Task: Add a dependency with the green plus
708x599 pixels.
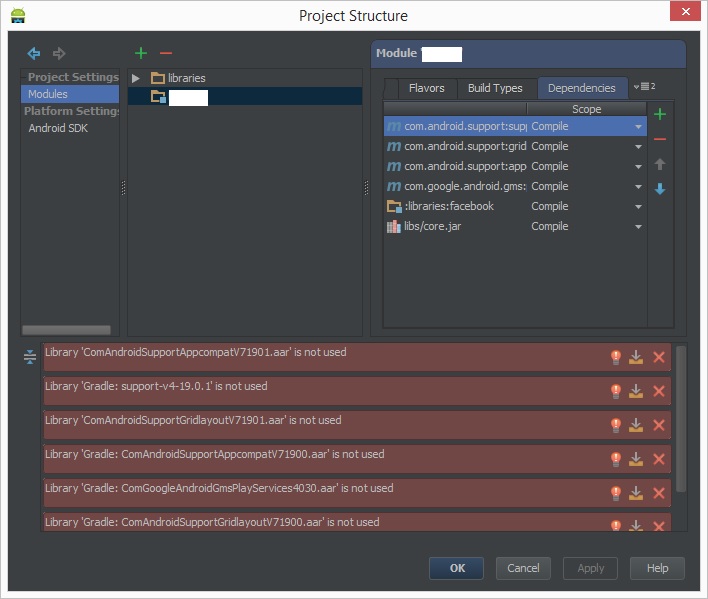Action: click(x=660, y=114)
